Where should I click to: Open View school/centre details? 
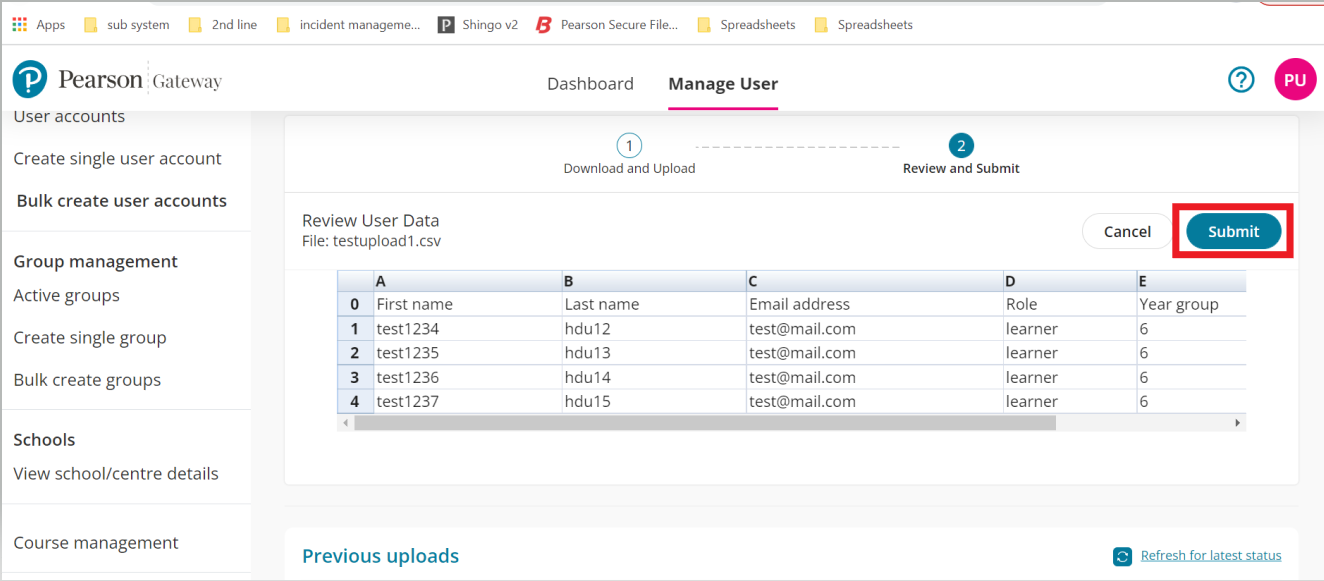[x=115, y=474]
